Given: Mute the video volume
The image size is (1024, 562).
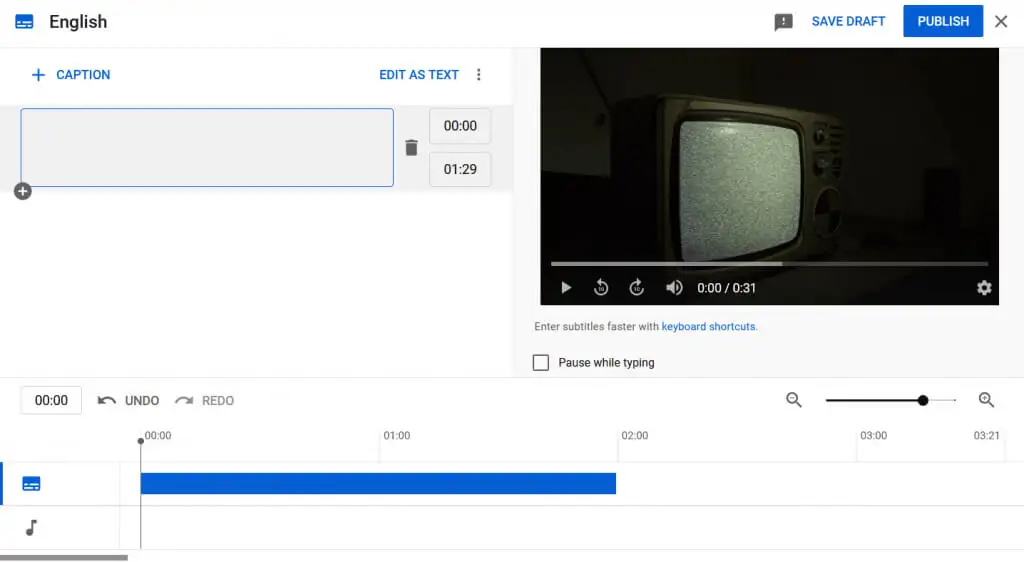Looking at the screenshot, I should tap(674, 288).
